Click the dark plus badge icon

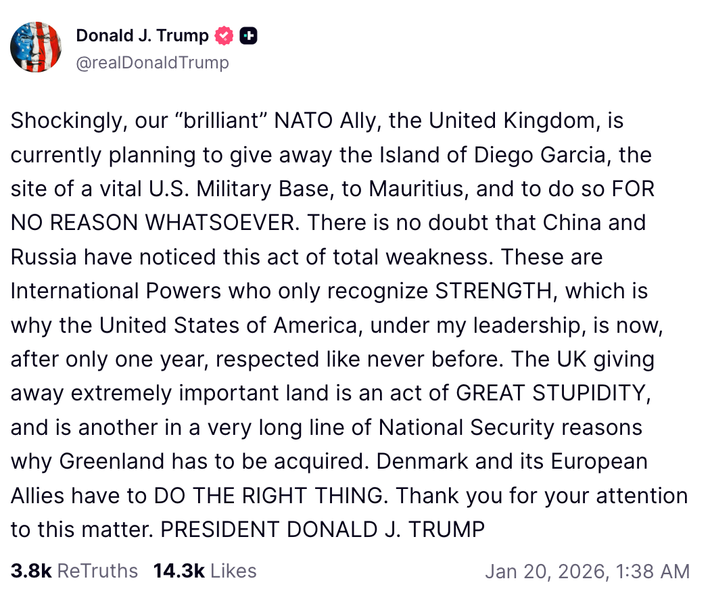point(249,36)
